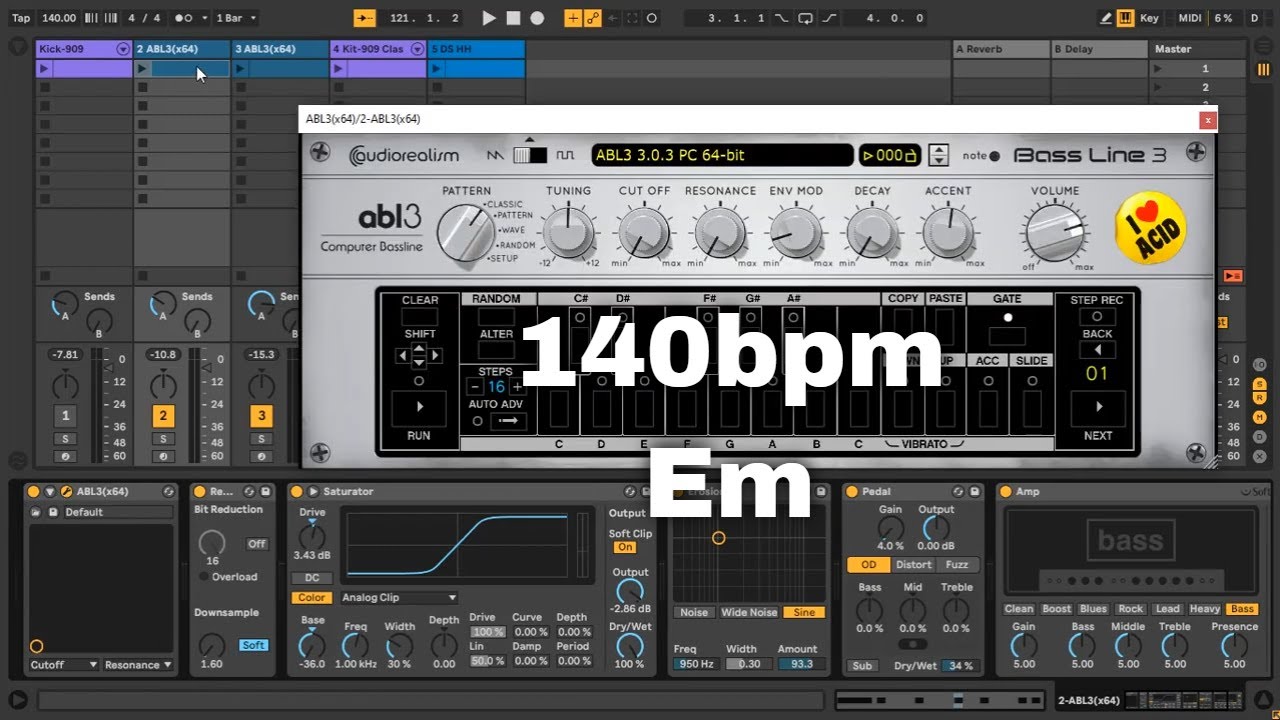Image resolution: width=1280 pixels, height=720 pixels.
Task: Launch clip in 5 DS HH track
Action: [x=436, y=69]
